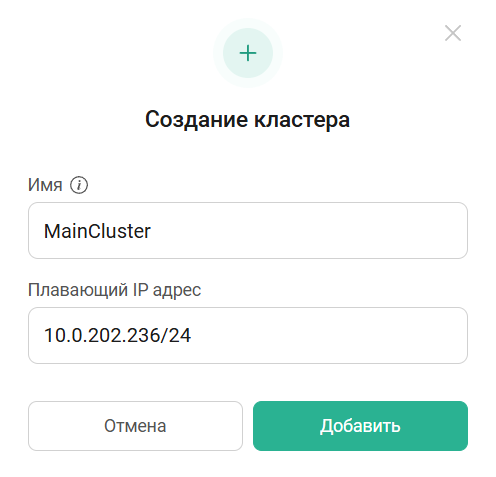The image size is (496, 477).
Task: Click the green plus icon at top
Action: point(248,53)
